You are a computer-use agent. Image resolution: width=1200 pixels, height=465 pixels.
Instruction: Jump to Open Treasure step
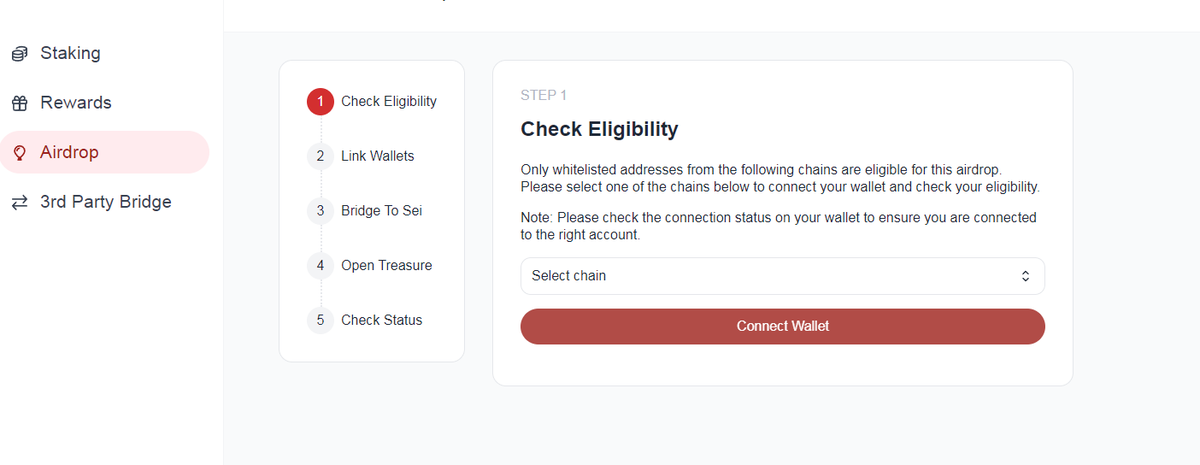(386, 265)
